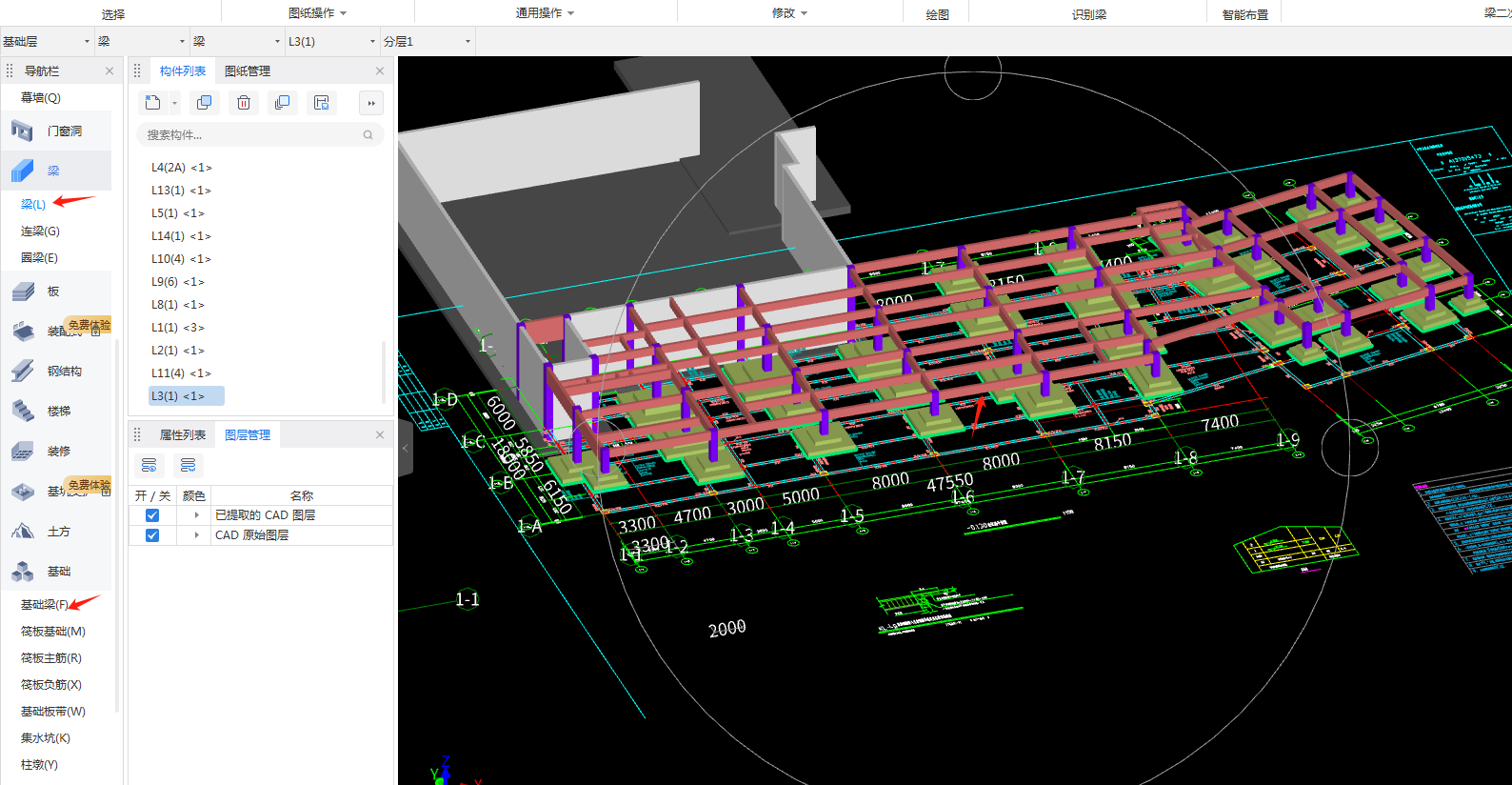This screenshot has height=785, width=1512.
Task: Open the New component dropdown arrow
Action: (x=174, y=103)
